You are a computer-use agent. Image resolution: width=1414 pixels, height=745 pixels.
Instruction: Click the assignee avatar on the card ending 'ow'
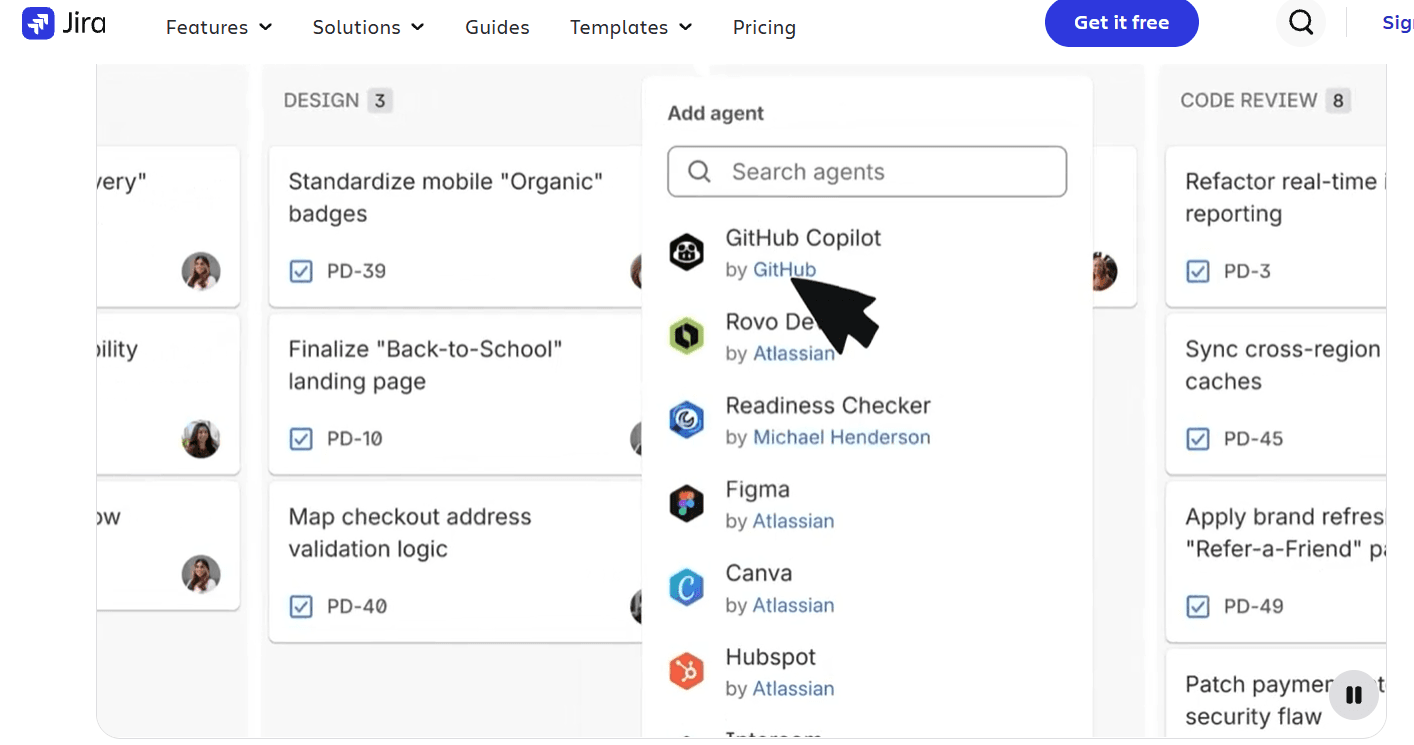coord(201,574)
